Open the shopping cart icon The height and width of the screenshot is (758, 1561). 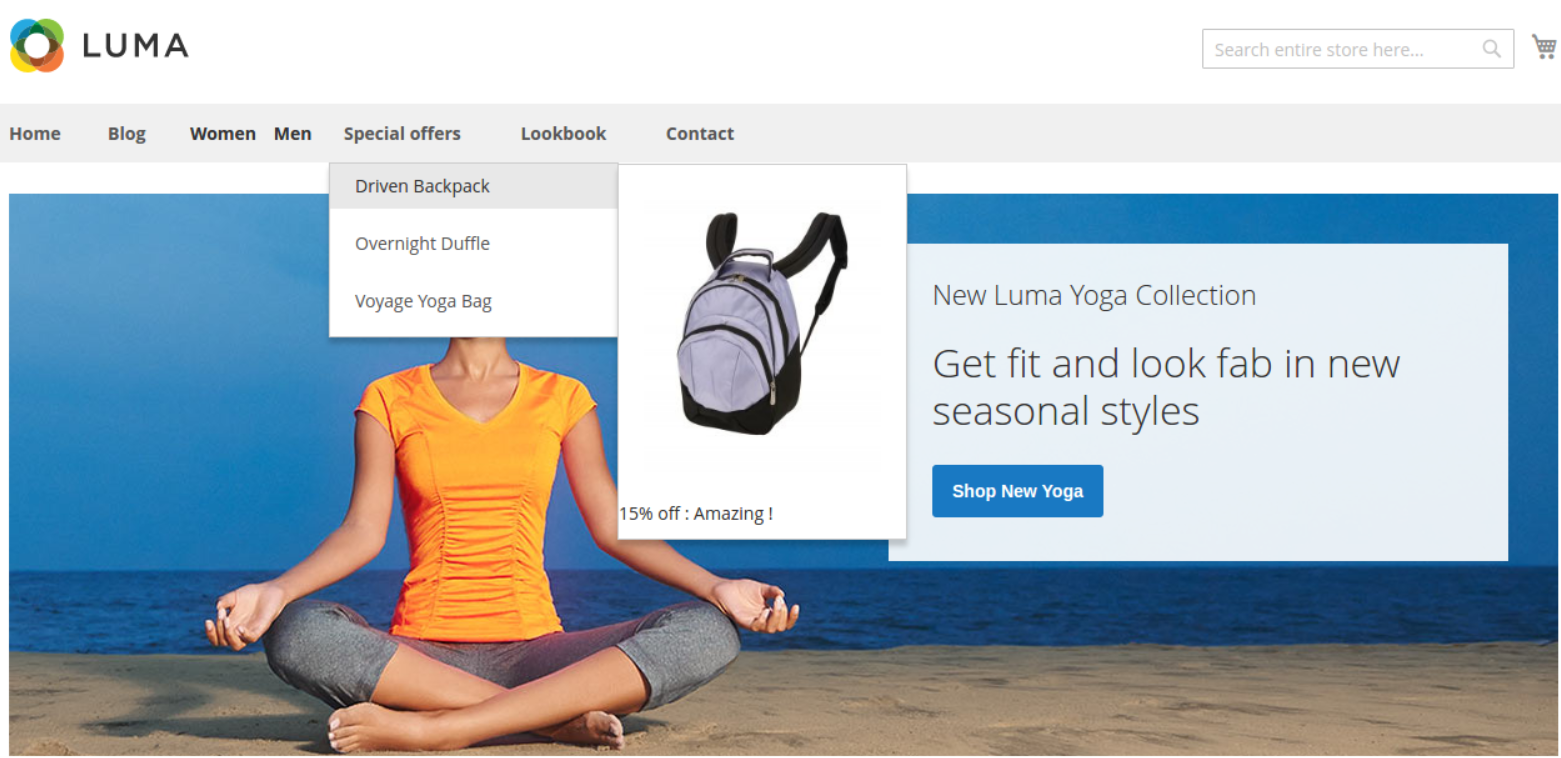click(1544, 46)
